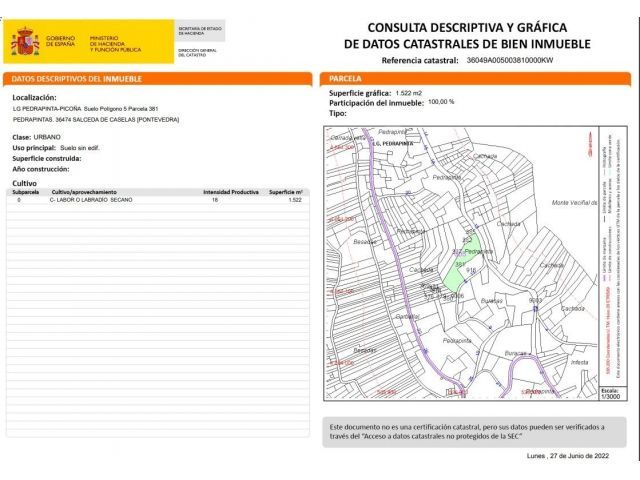Click subparcela cell '0' in table

[x=19, y=200]
